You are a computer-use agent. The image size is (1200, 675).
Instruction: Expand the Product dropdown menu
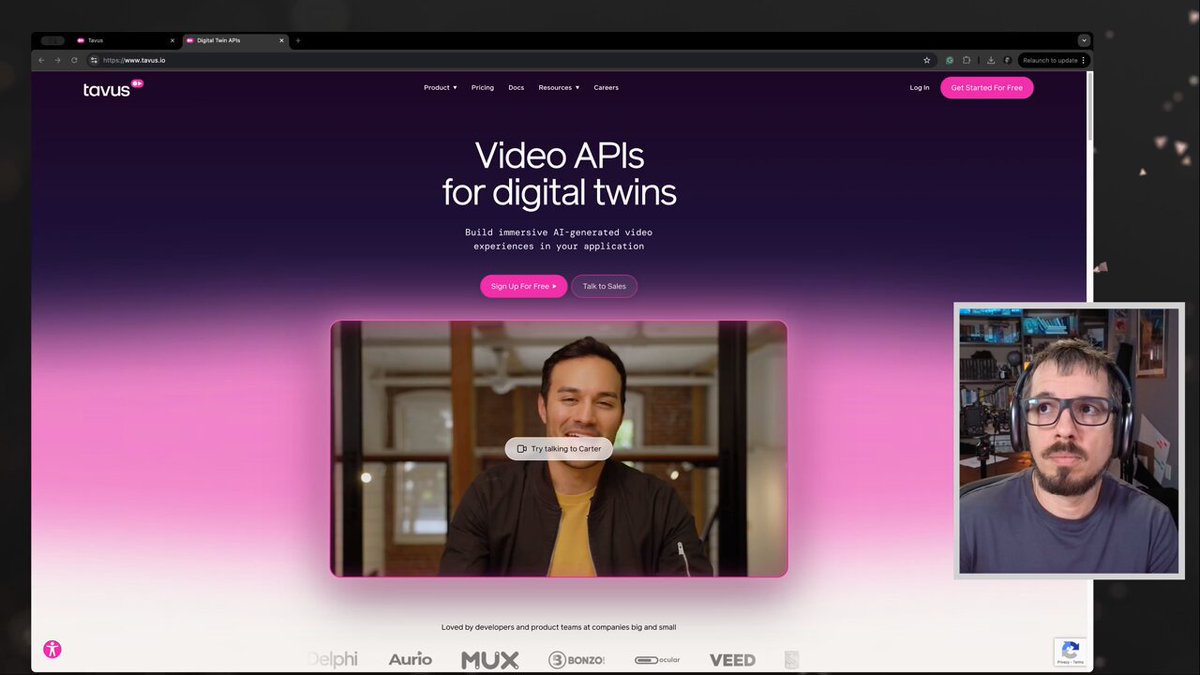coord(440,88)
